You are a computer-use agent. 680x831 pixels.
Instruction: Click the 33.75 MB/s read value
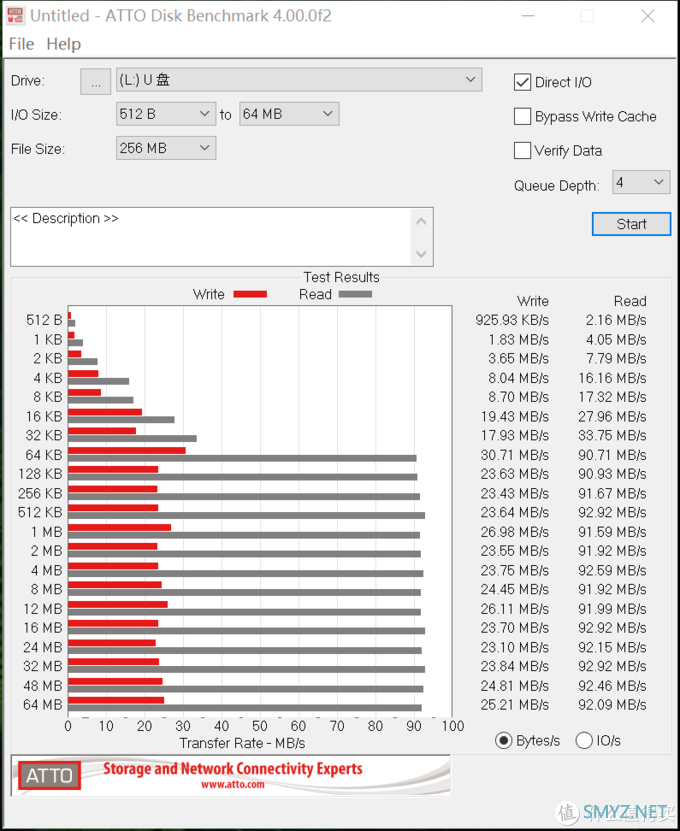tap(612, 435)
